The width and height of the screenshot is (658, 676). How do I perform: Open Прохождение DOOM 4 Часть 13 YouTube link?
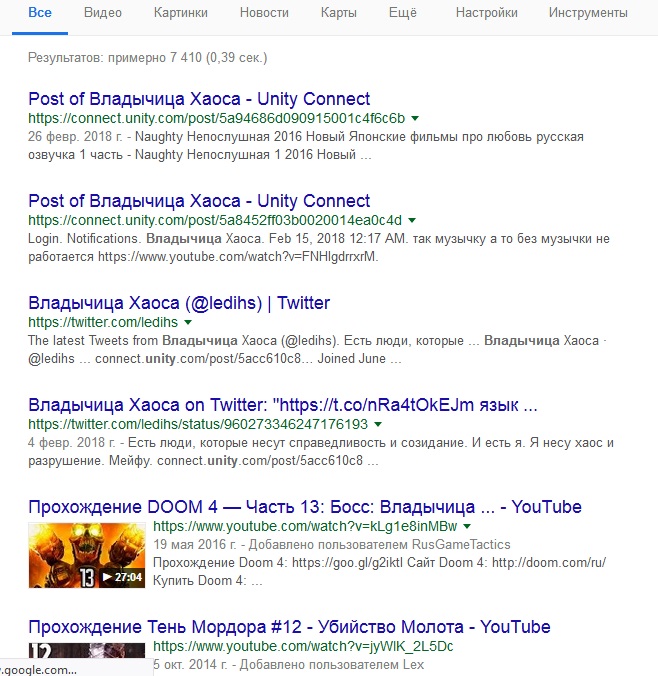click(x=305, y=507)
